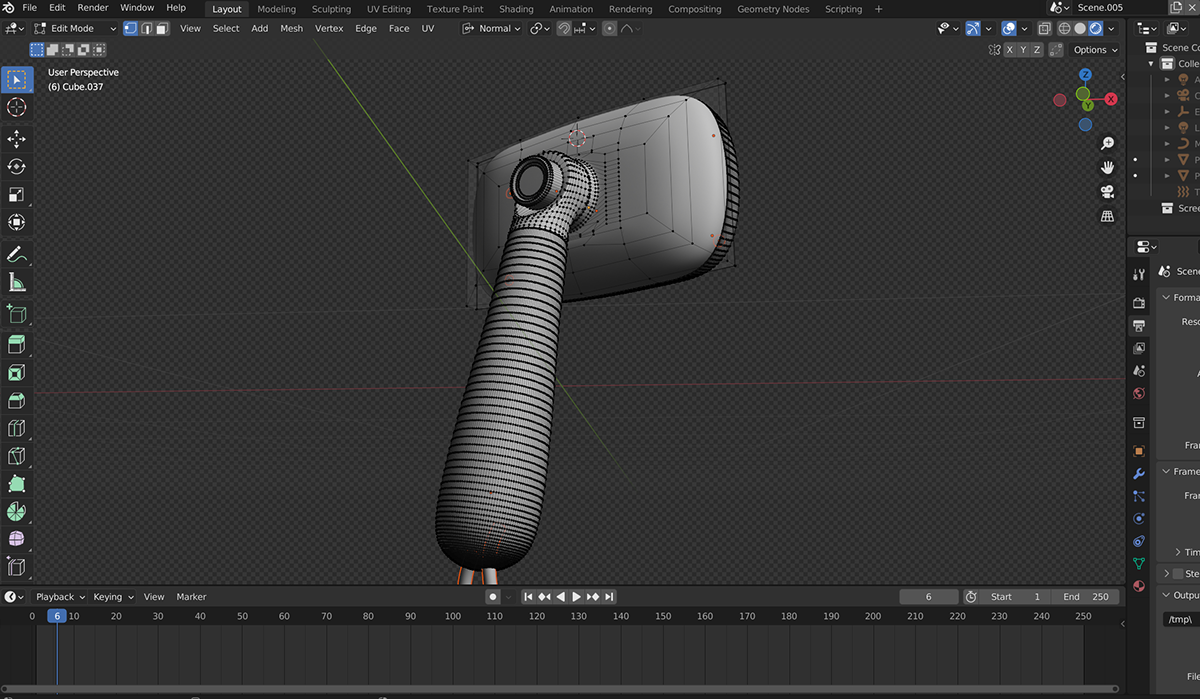Screen dimensions: 1200x699
Task: Switch to face select mode
Action: 162,28
